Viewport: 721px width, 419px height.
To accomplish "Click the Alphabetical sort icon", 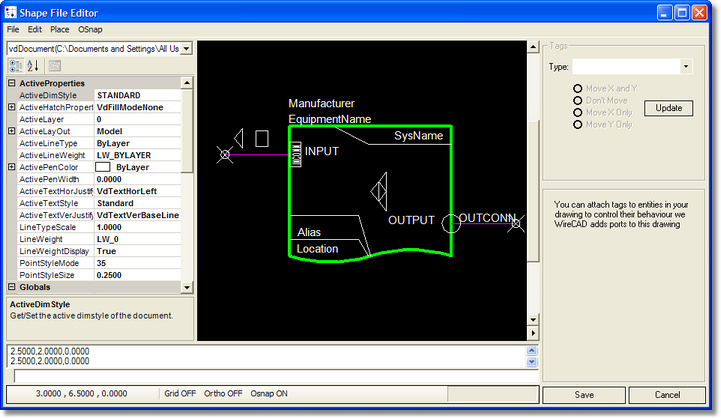I will 33,66.
